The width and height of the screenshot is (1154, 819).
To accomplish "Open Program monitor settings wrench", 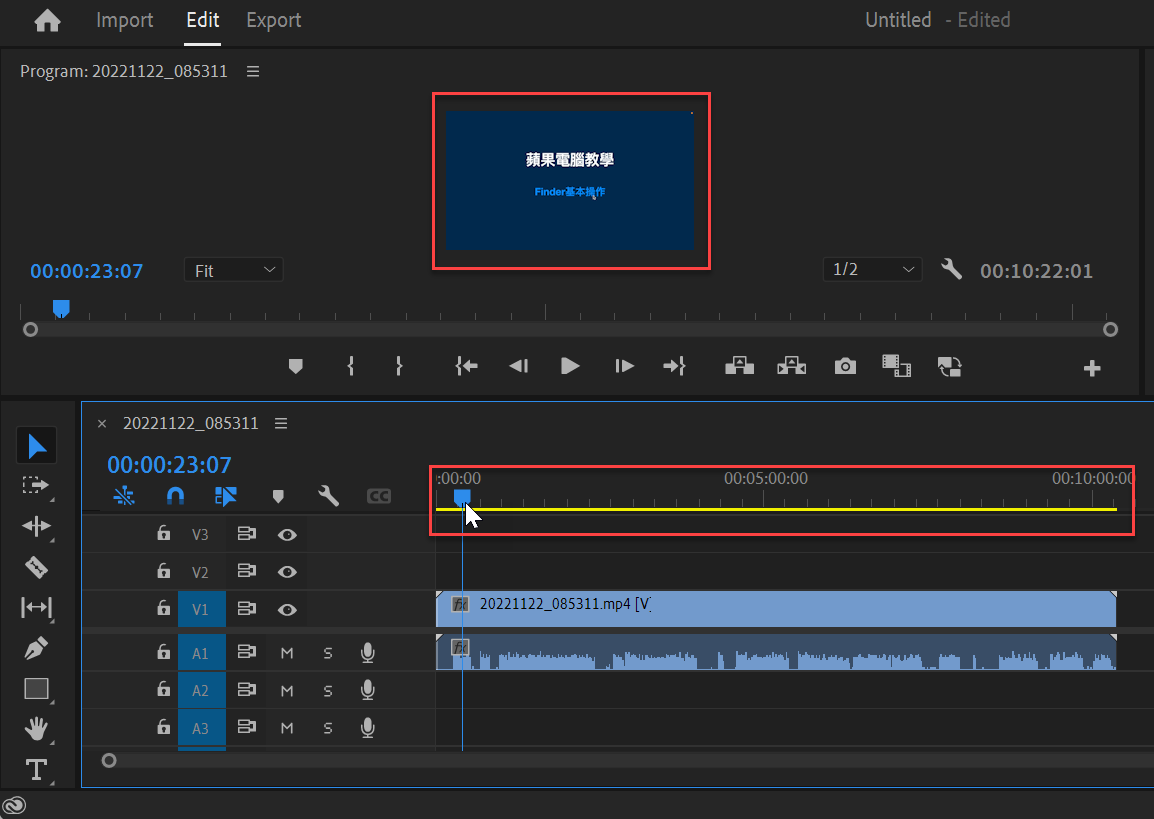I will point(951,269).
